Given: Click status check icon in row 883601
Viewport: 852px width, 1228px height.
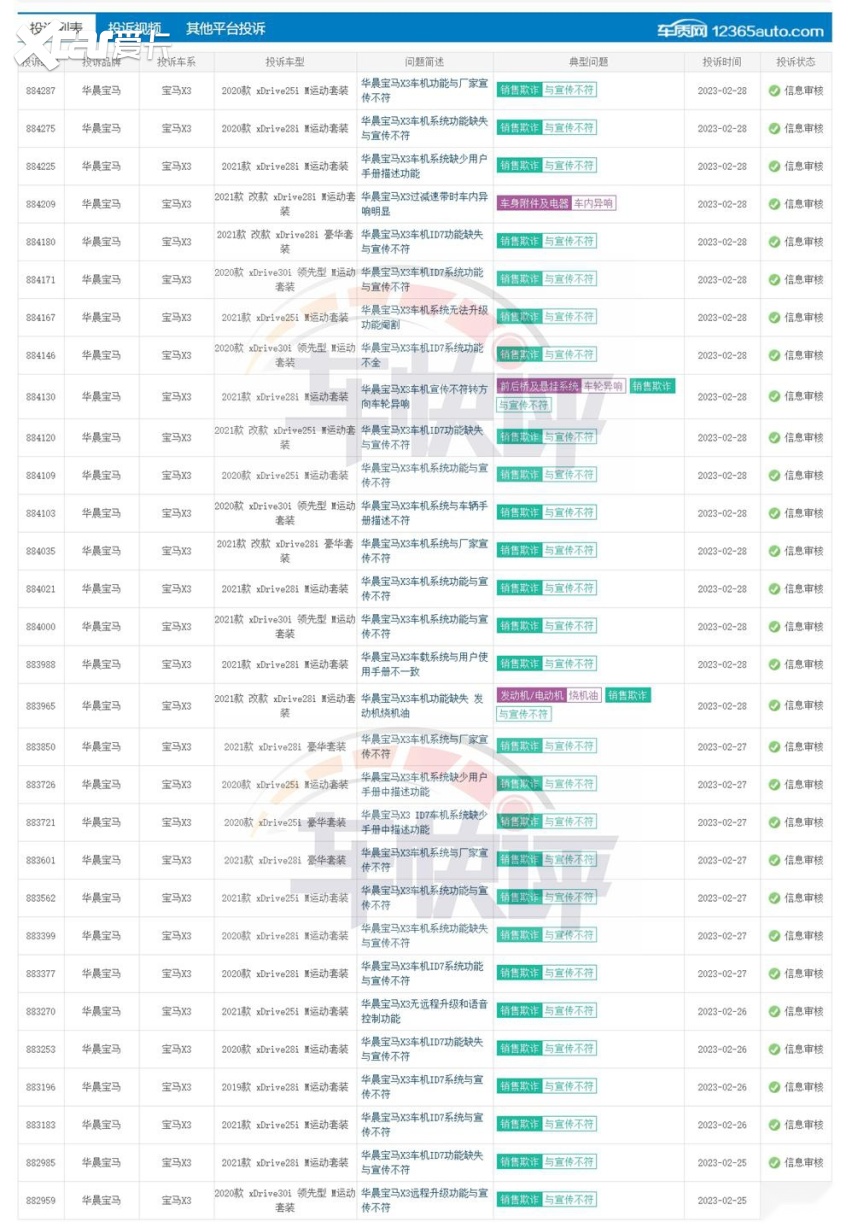Looking at the screenshot, I should 774,861.
